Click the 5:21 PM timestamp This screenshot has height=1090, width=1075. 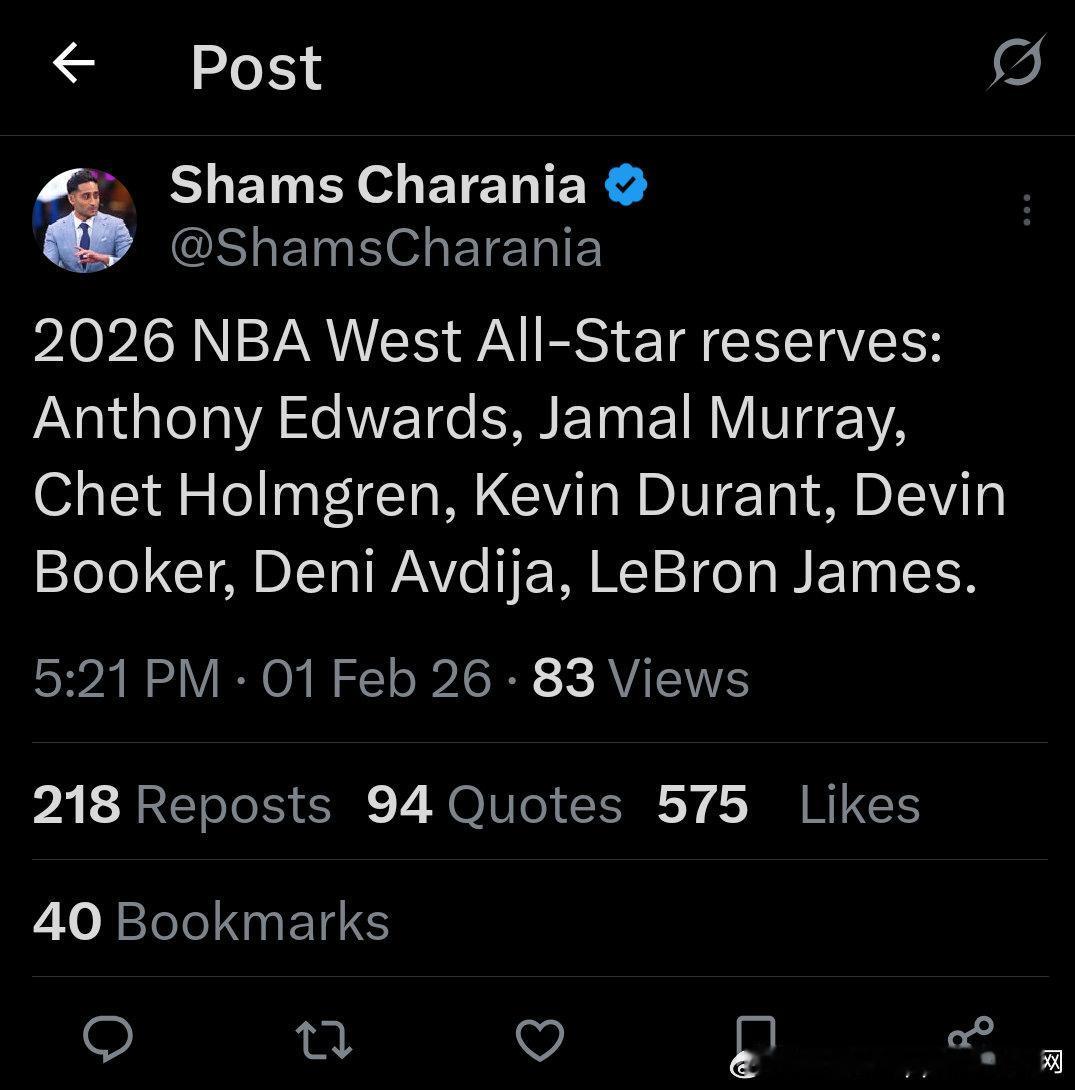click(126, 678)
